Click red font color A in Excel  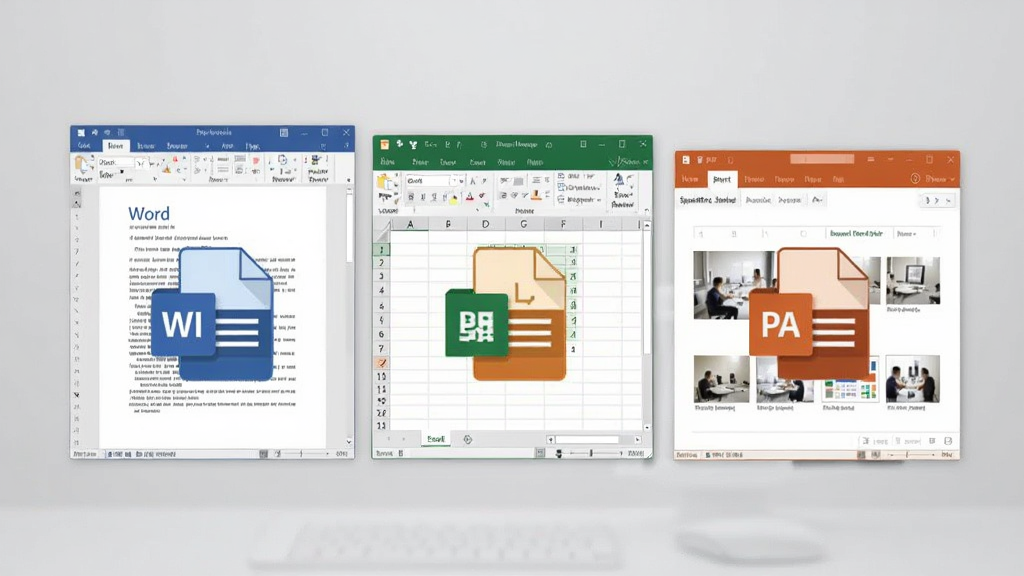[470, 197]
